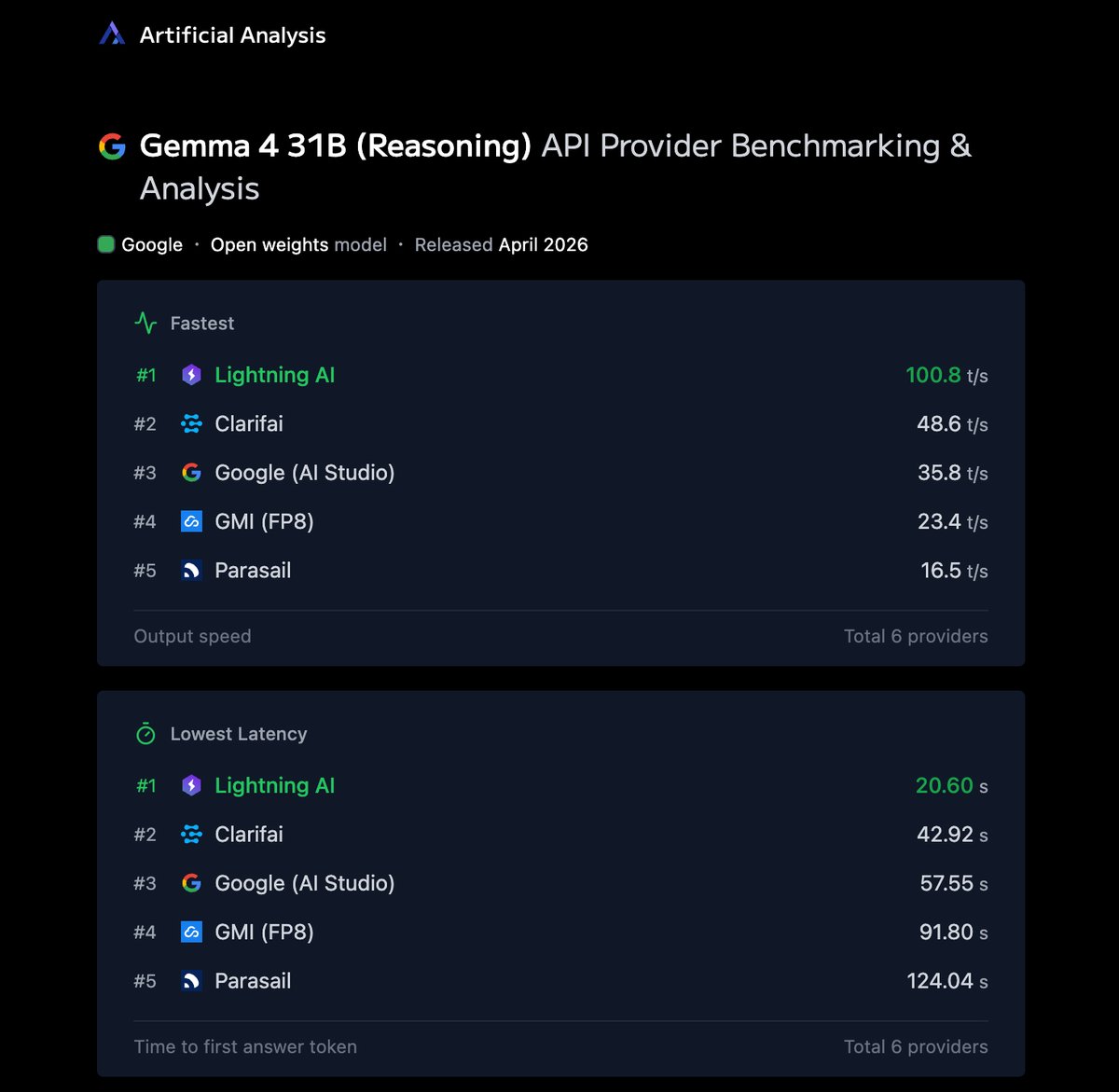The height and width of the screenshot is (1092, 1119).
Task: Open Lightning AI in the Fastest list
Action: (274, 375)
